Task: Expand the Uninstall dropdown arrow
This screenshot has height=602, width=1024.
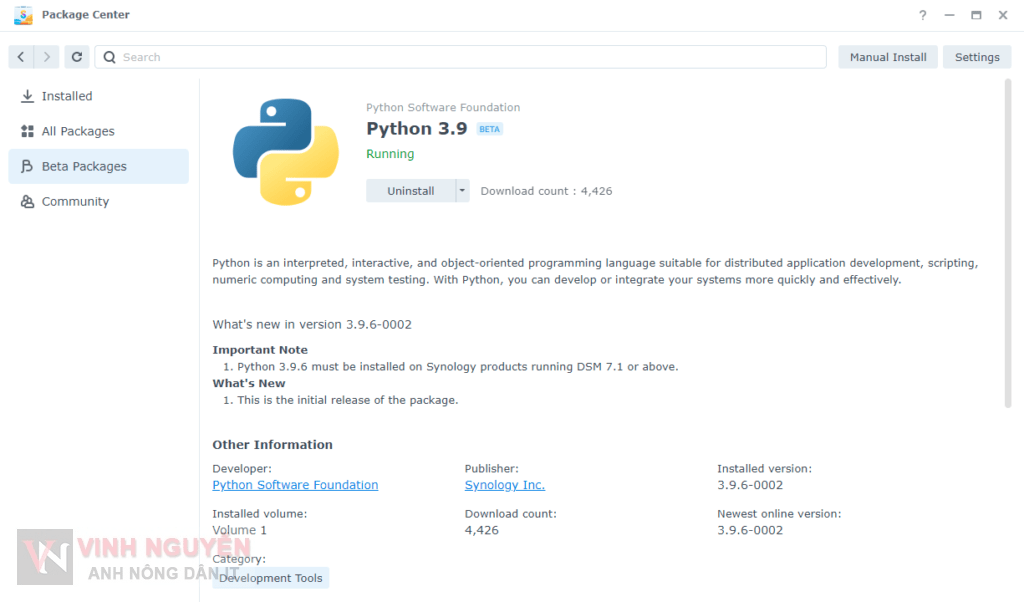Action: click(462, 190)
